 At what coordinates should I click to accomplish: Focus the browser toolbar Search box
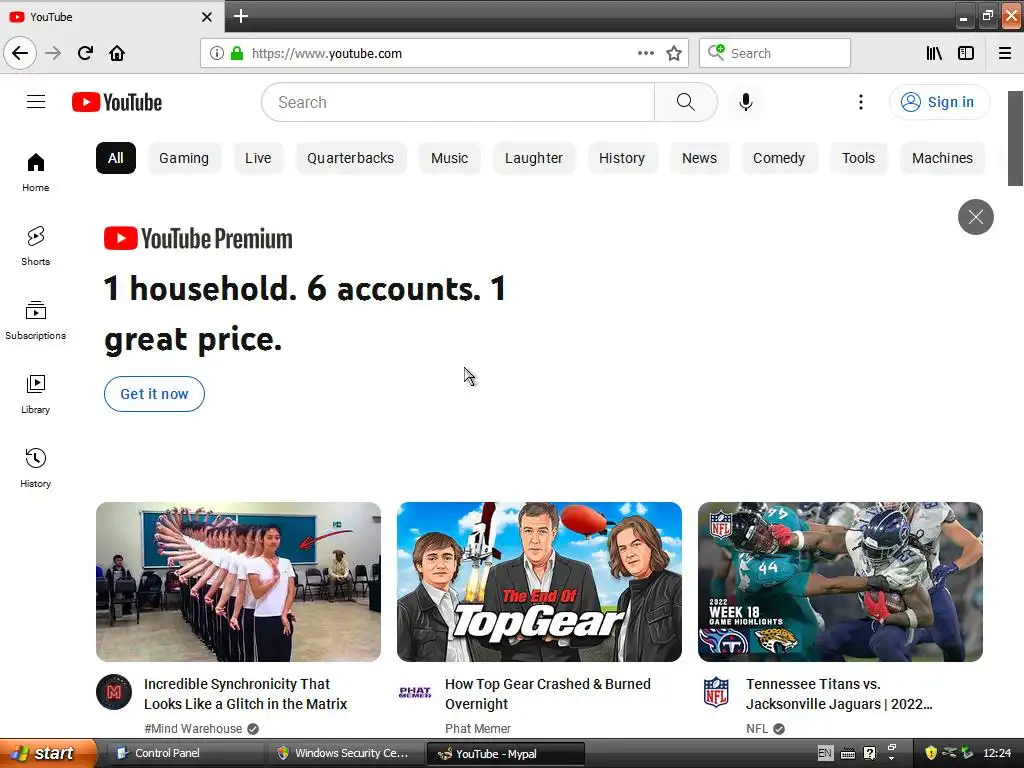pyautogui.click(x=775, y=53)
